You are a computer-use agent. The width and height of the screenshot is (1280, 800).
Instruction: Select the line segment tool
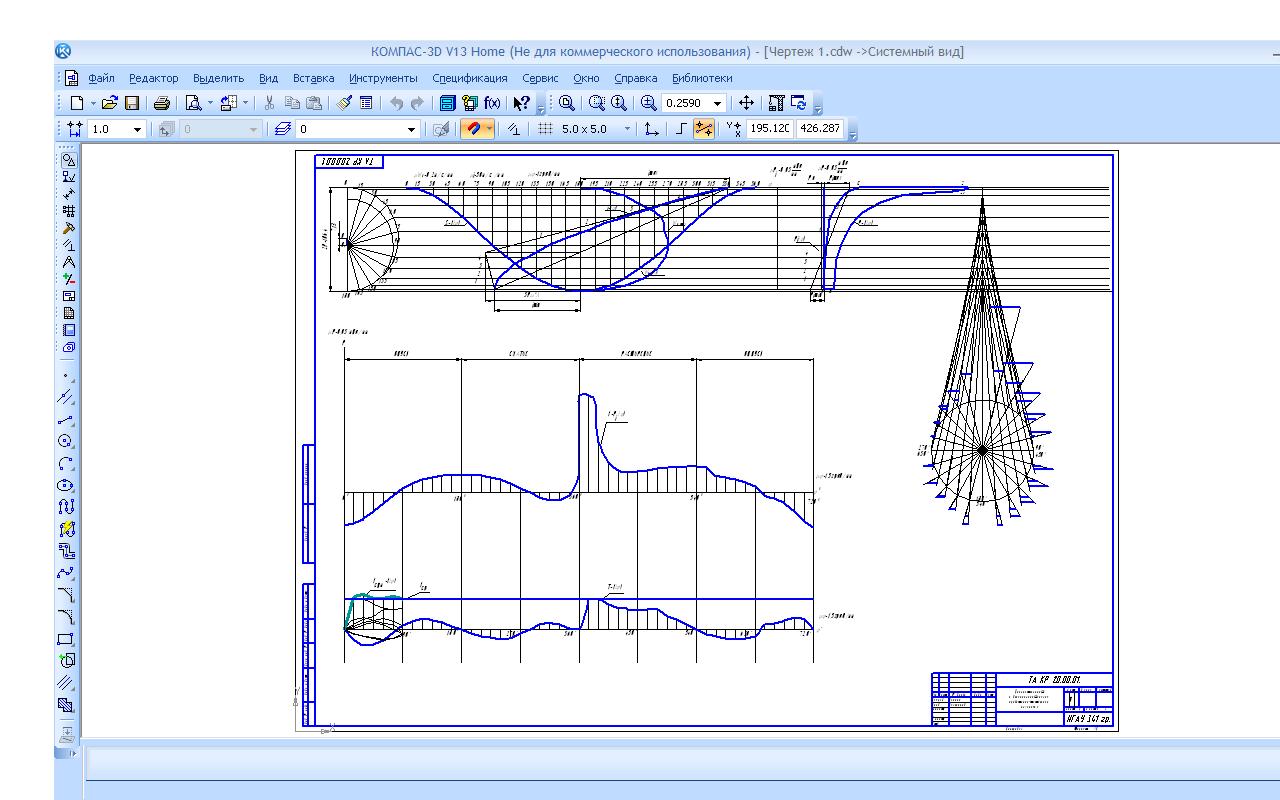coord(67,420)
